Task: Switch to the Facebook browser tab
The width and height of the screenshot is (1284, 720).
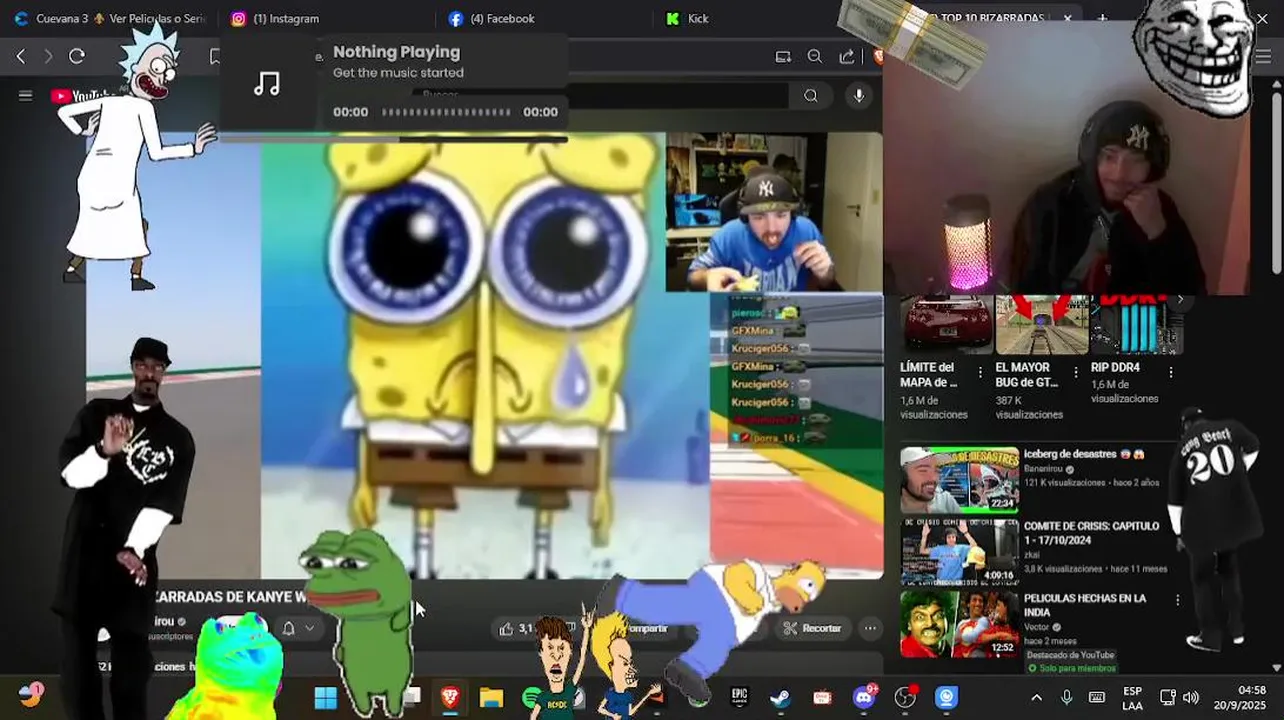Action: pos(502,18)
